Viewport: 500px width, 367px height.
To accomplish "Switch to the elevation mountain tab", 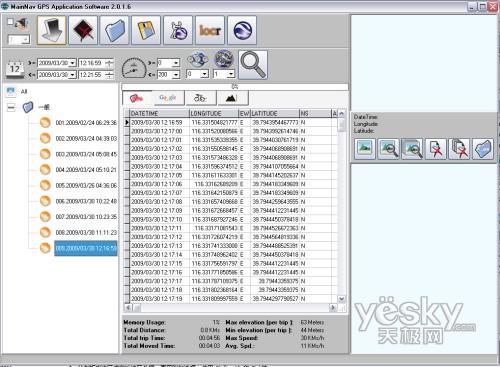I will click(x=232, y=98).
